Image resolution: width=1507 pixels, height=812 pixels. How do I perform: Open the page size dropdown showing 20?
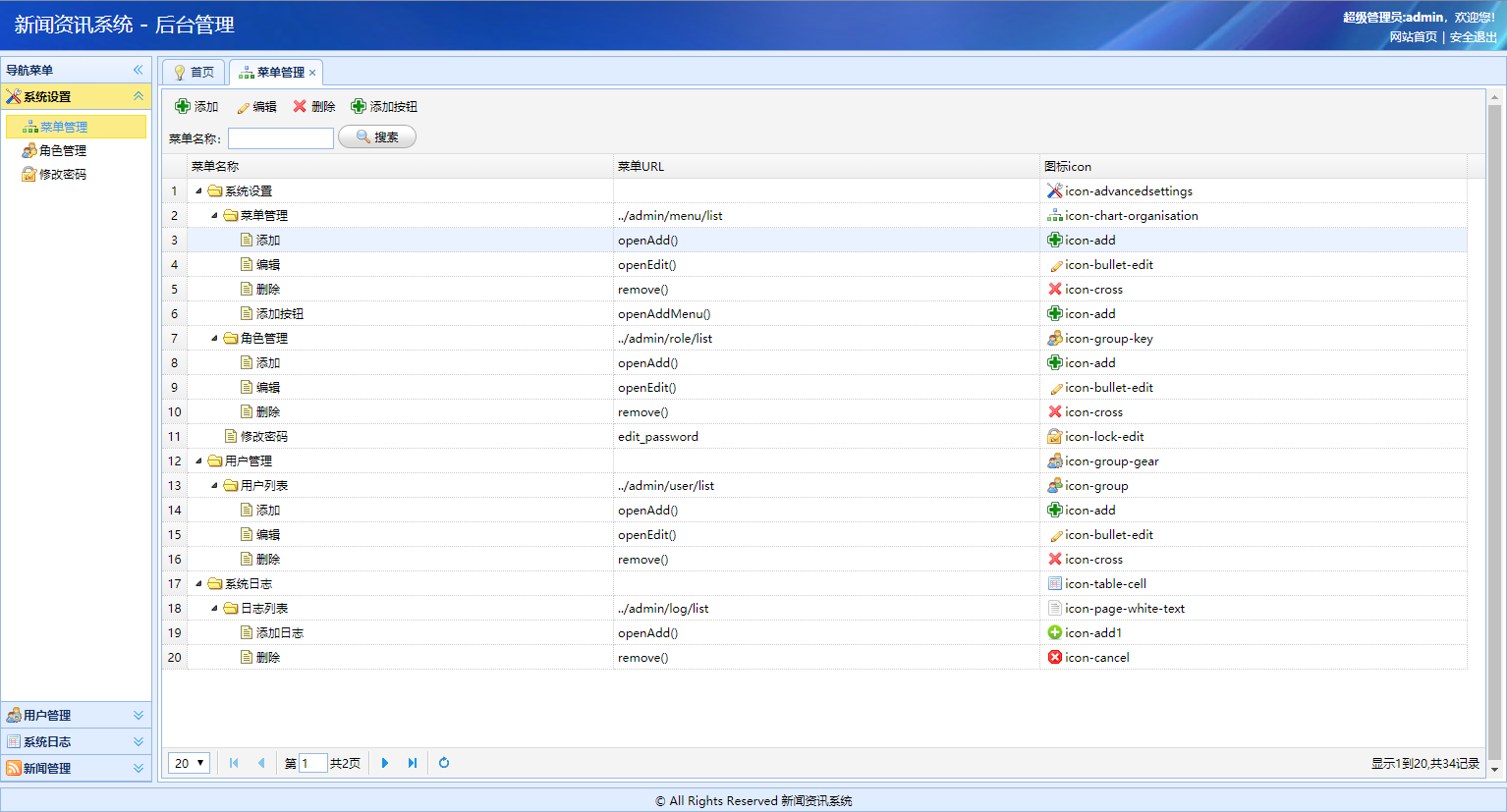tap(190, 763)
